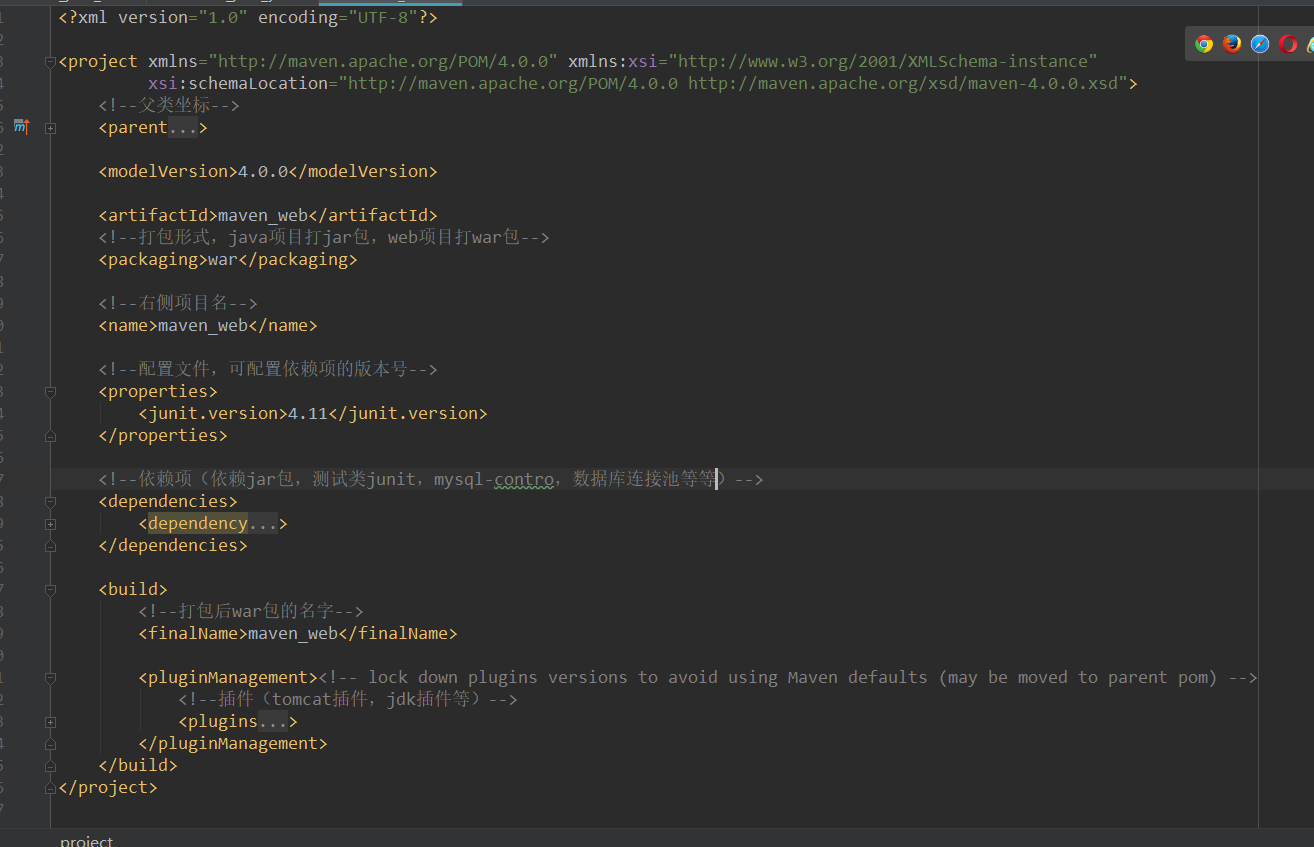Expand the folded parent block in gutter
Viewport: 1314px width, 847px height.
tap(50, 128)
